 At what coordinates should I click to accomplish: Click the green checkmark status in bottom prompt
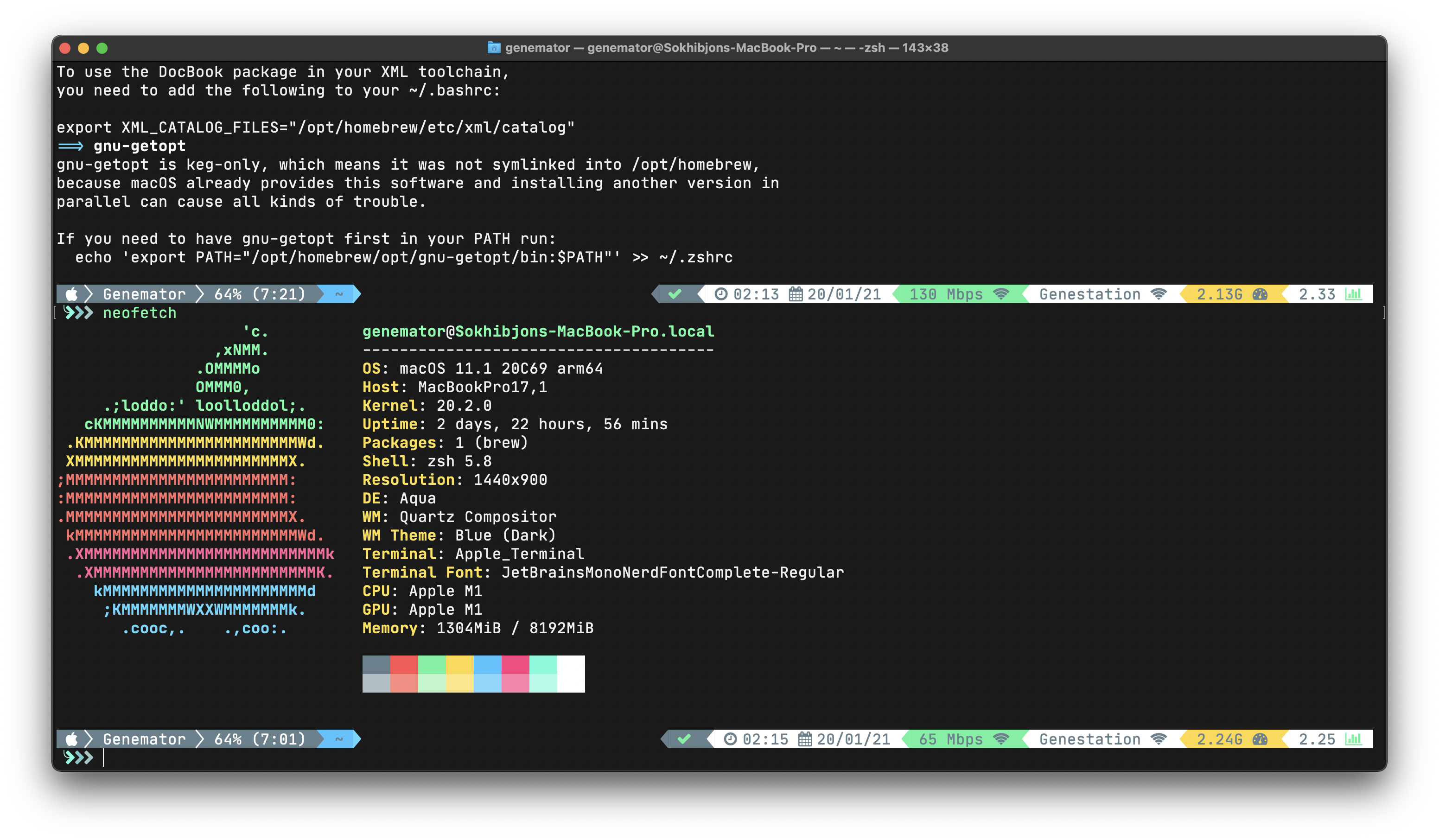point(684,739)
